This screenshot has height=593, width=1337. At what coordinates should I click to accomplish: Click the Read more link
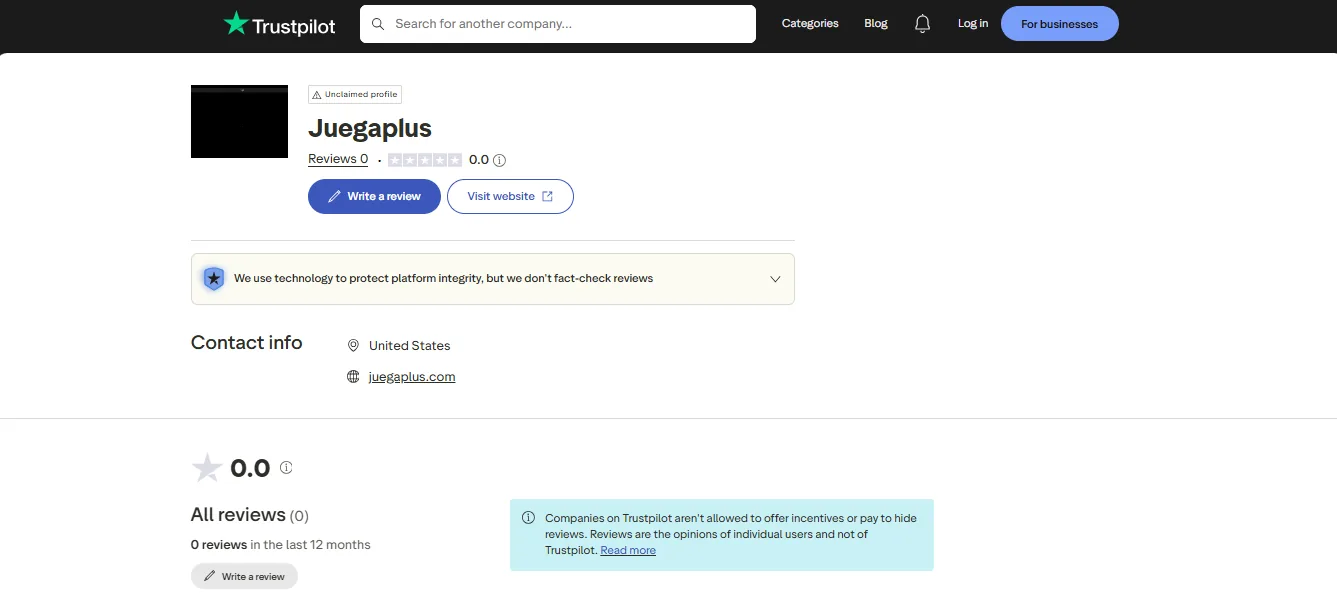pos(628,550)
